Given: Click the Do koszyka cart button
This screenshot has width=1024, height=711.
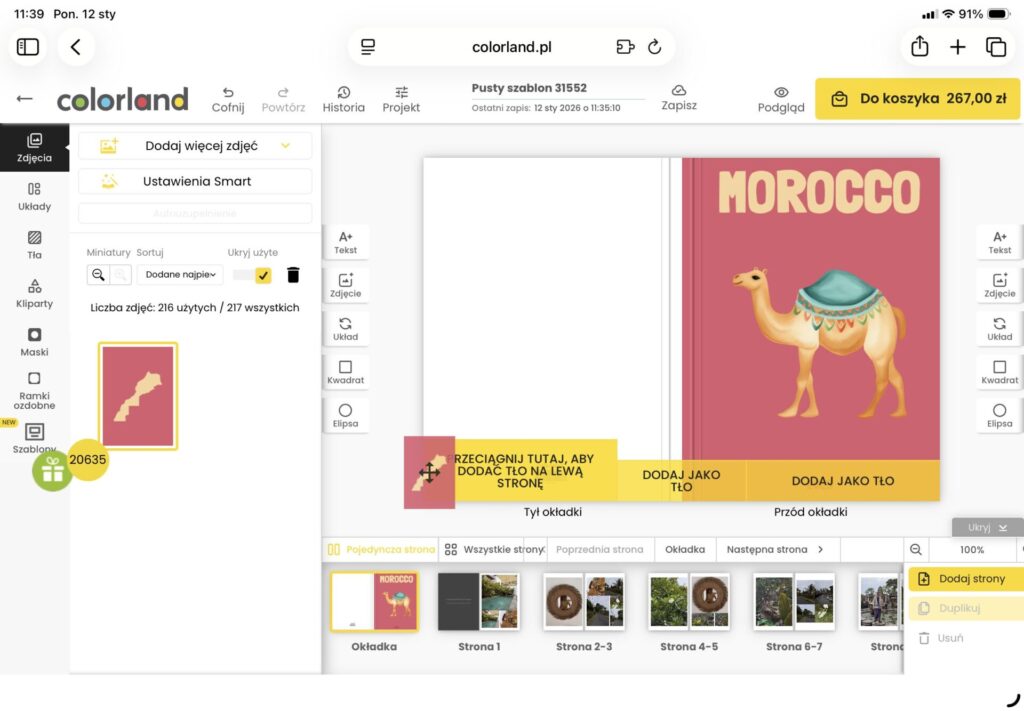Looking at the screenshot, I should (x=917, y=99).
